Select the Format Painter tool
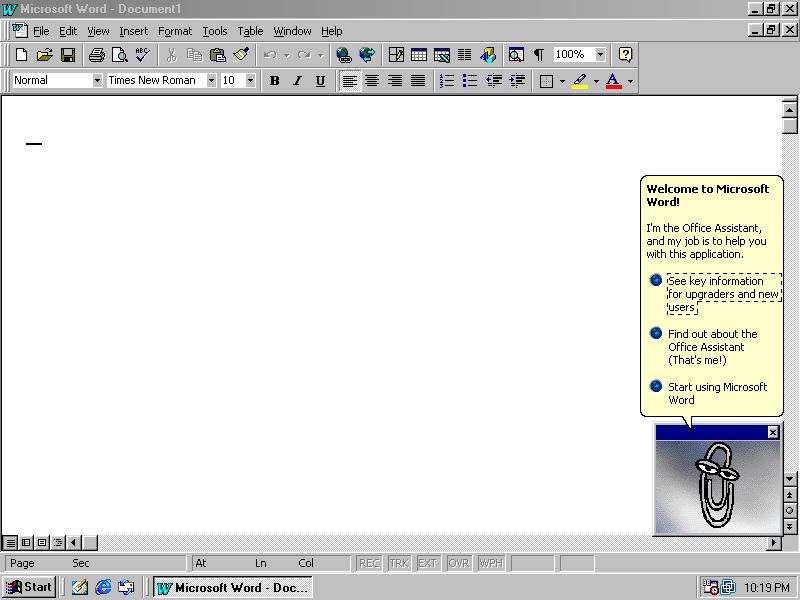Image resolution: width=800 pixels, height=600 pixels. click(x=240, y=55)
